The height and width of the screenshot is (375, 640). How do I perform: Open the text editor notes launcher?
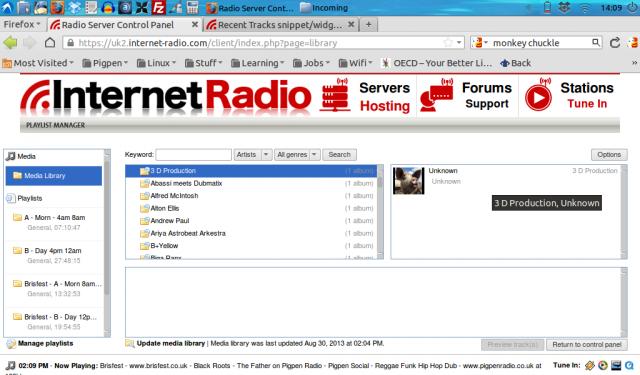91,7
